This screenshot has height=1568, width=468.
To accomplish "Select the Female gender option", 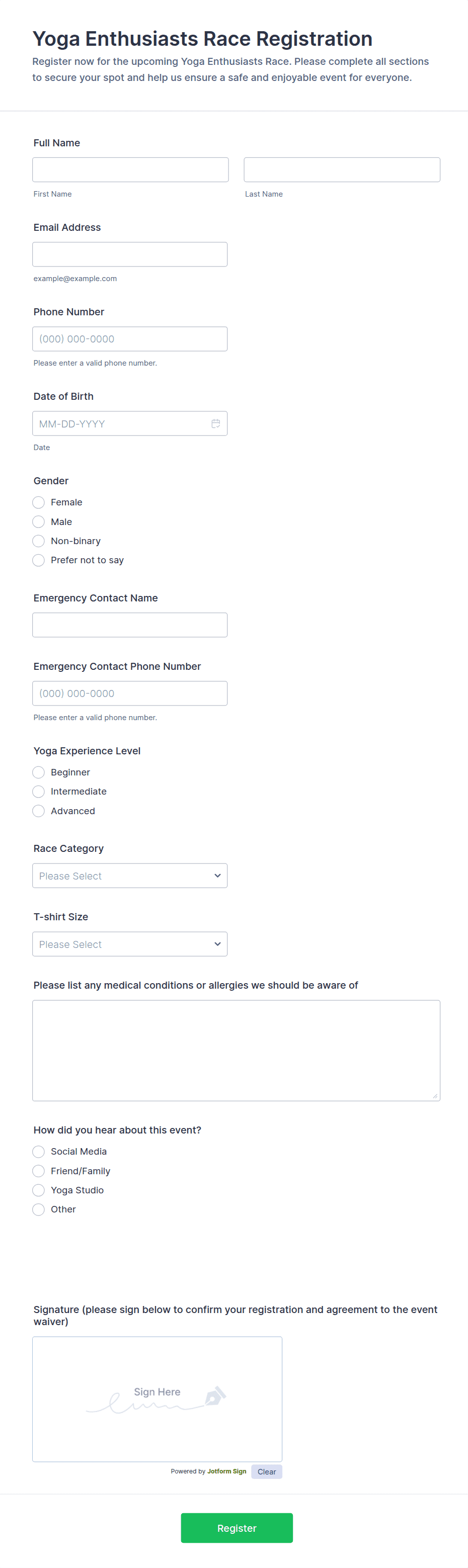I will [38, 502].
